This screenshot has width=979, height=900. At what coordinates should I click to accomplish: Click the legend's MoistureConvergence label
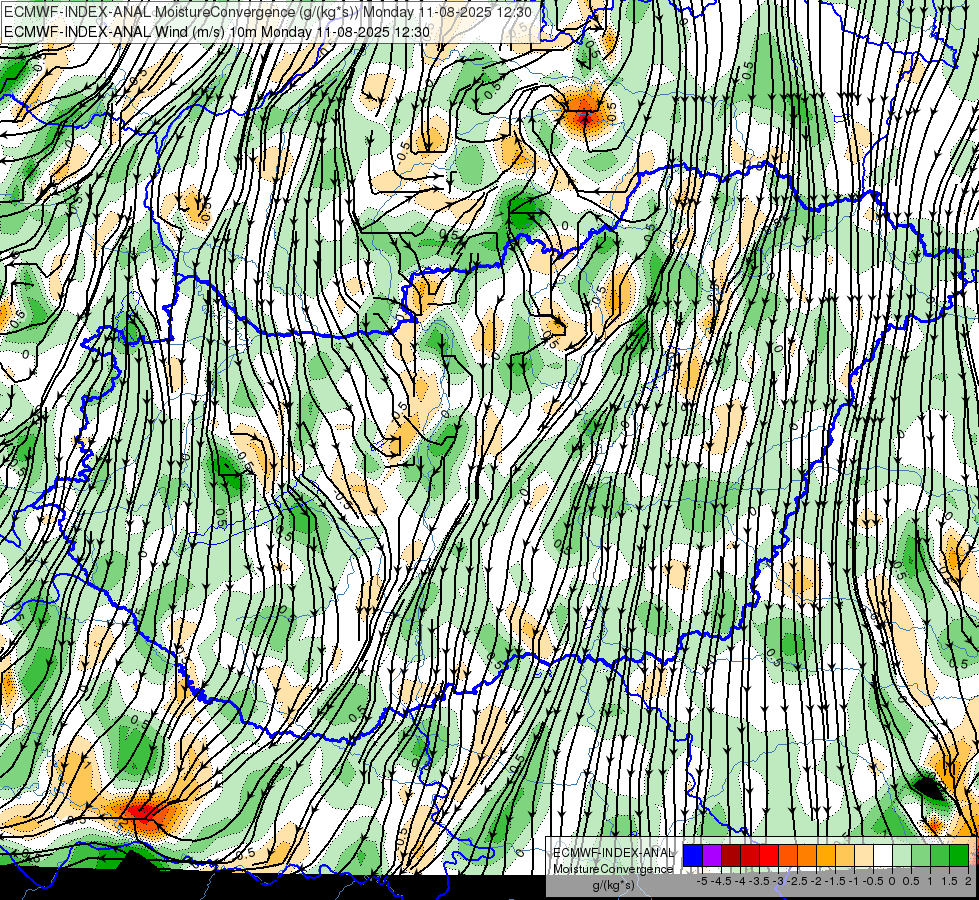[613, 869]
